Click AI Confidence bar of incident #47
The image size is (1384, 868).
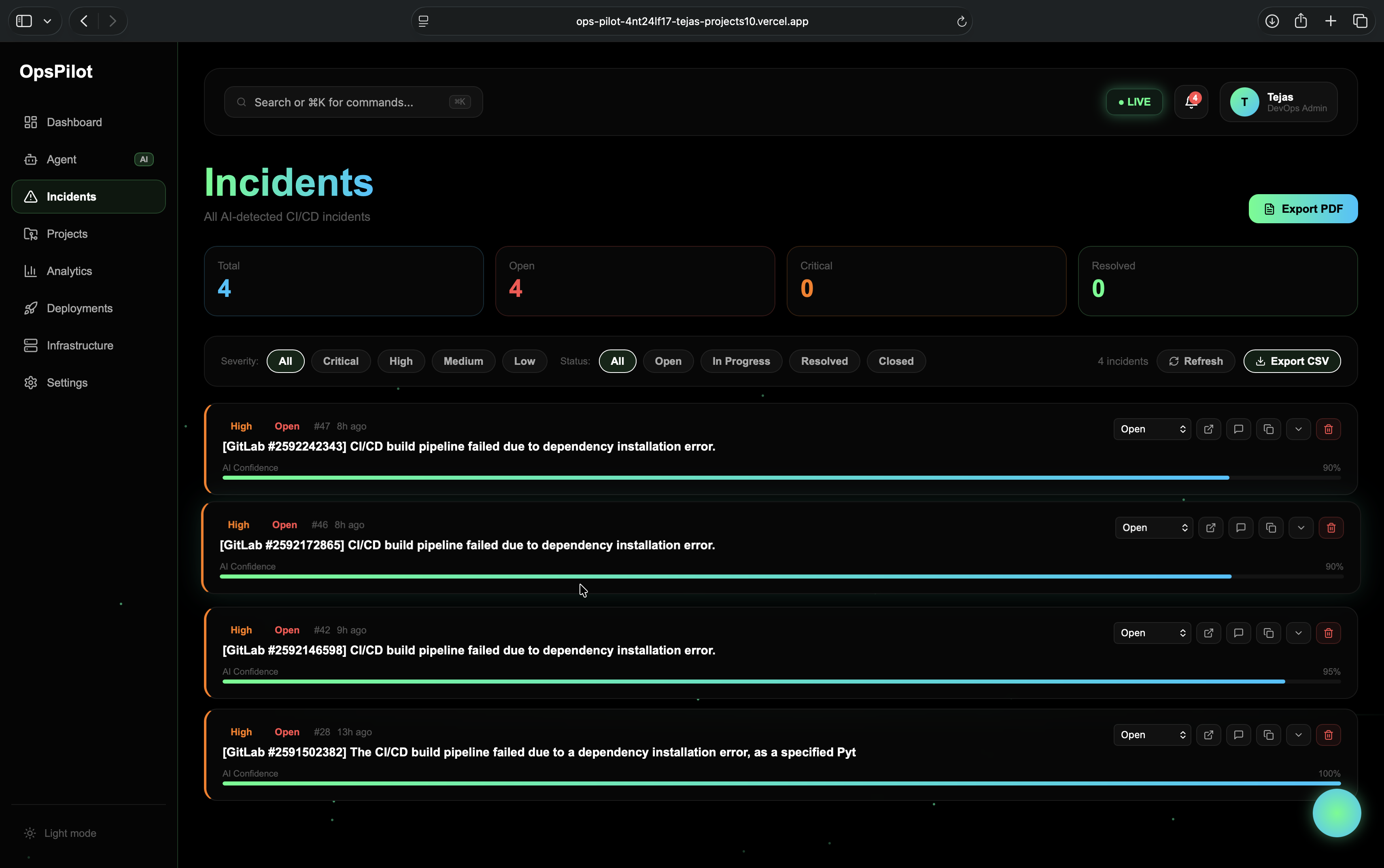(x=781, y=478)
